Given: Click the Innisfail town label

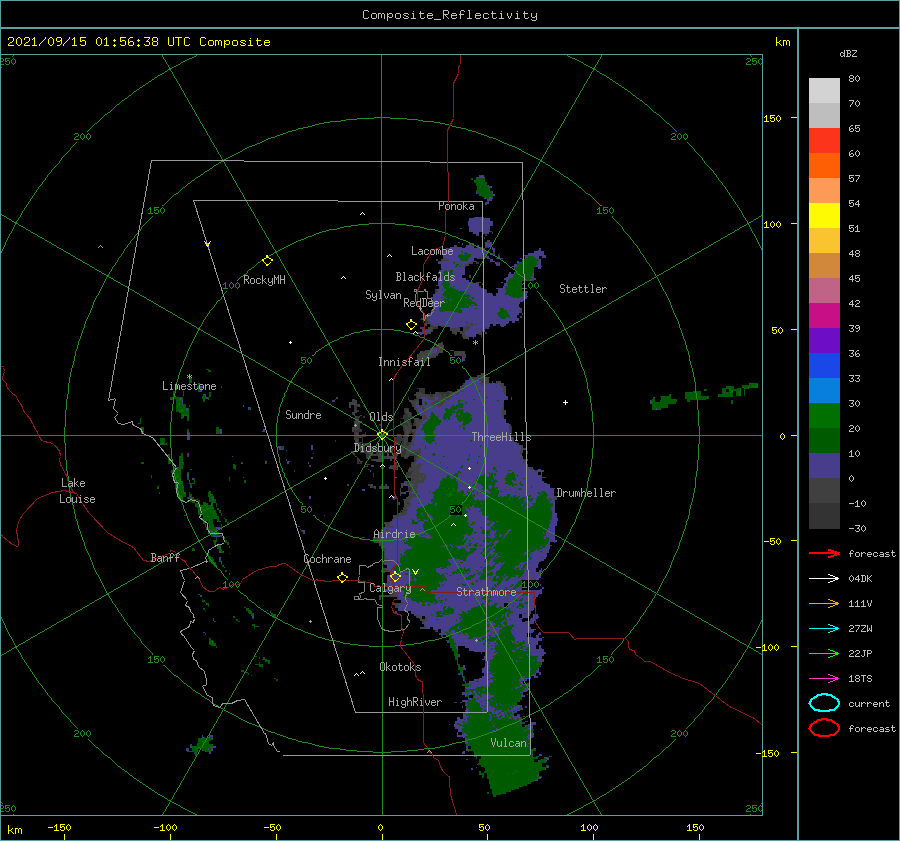Looking at the screenshot, I should 404,362.
